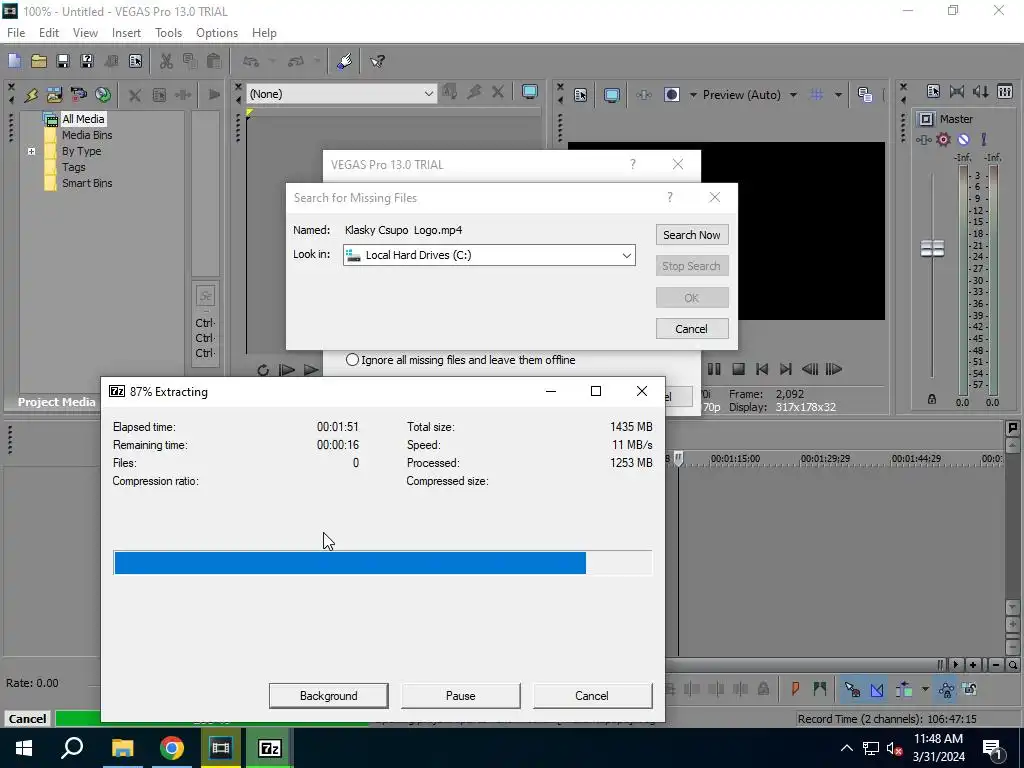
Task: Toggle the Enable Snapping icon in timeline toolbar
Action: [852, 689]
